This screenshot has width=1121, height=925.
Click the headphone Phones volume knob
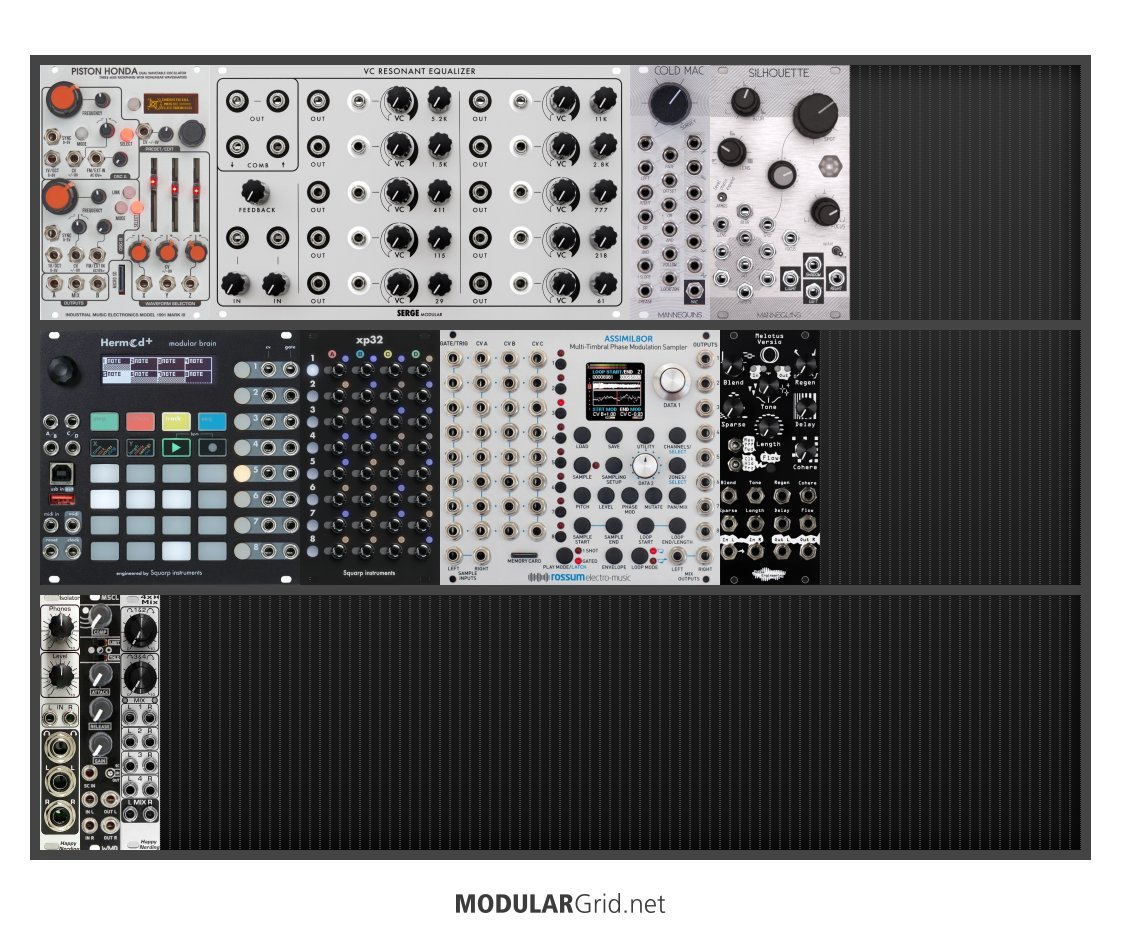click(59, 628)
